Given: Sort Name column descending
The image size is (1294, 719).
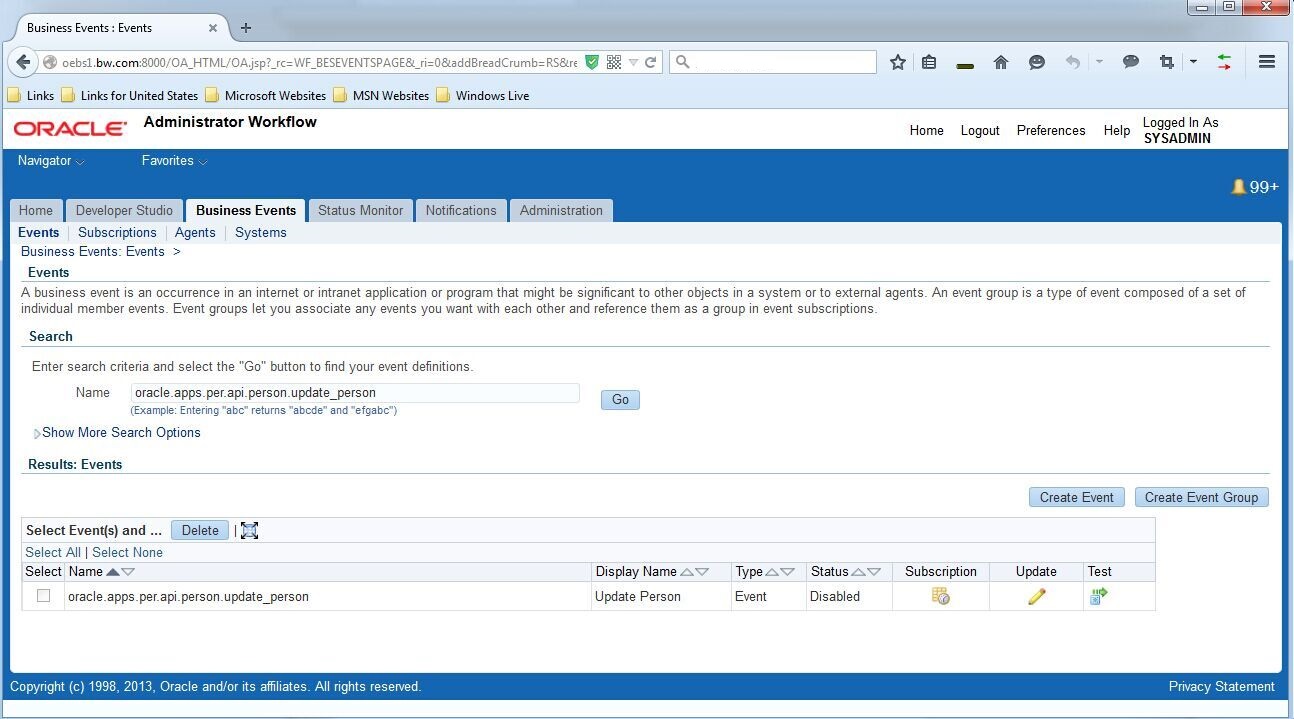Looking at the screenshot, I should click(x=128, y=572).
